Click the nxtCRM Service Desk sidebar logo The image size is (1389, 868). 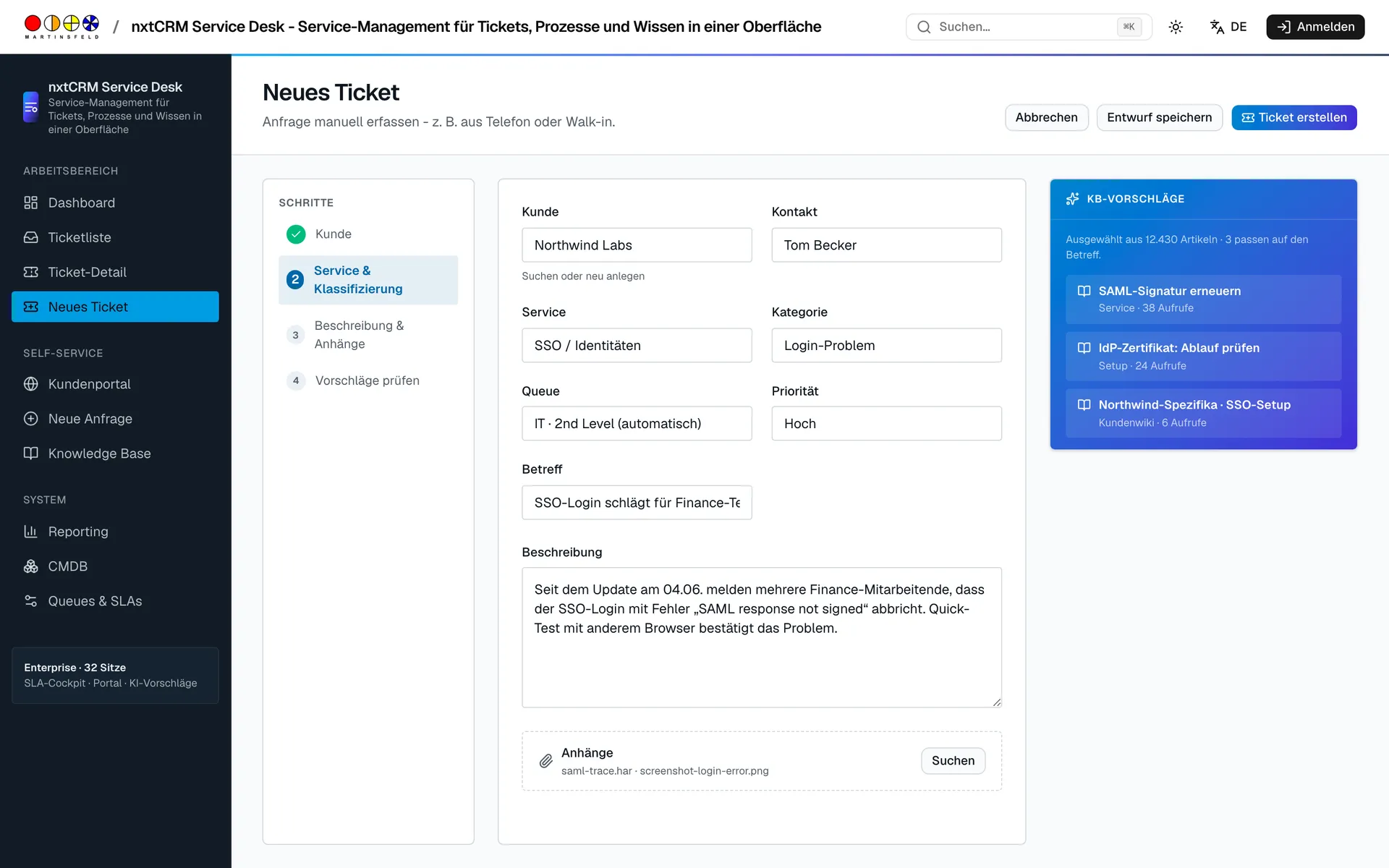coord(30,107)
